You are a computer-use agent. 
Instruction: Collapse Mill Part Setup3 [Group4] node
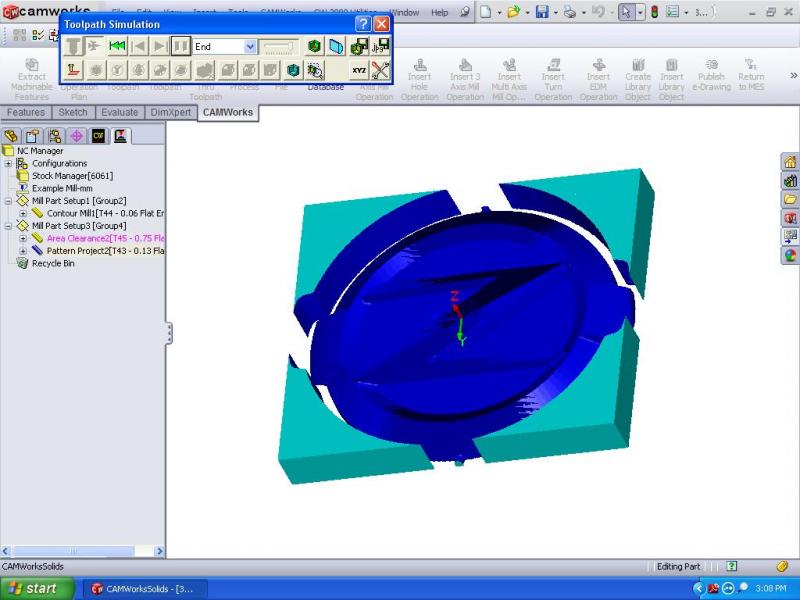(8, 226)
